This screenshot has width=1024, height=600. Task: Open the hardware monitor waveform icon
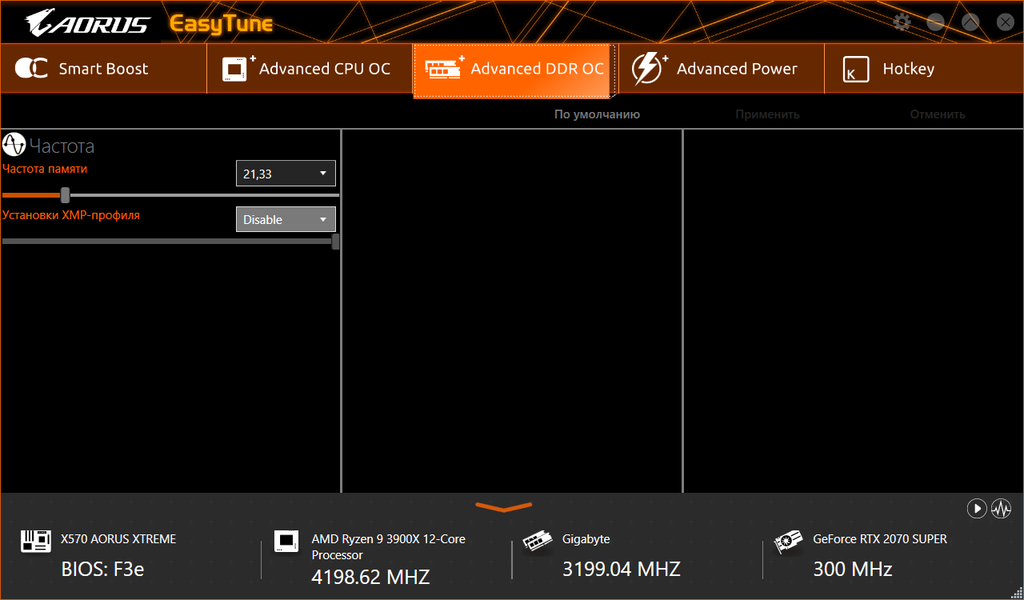click(x=1001, y=509)
